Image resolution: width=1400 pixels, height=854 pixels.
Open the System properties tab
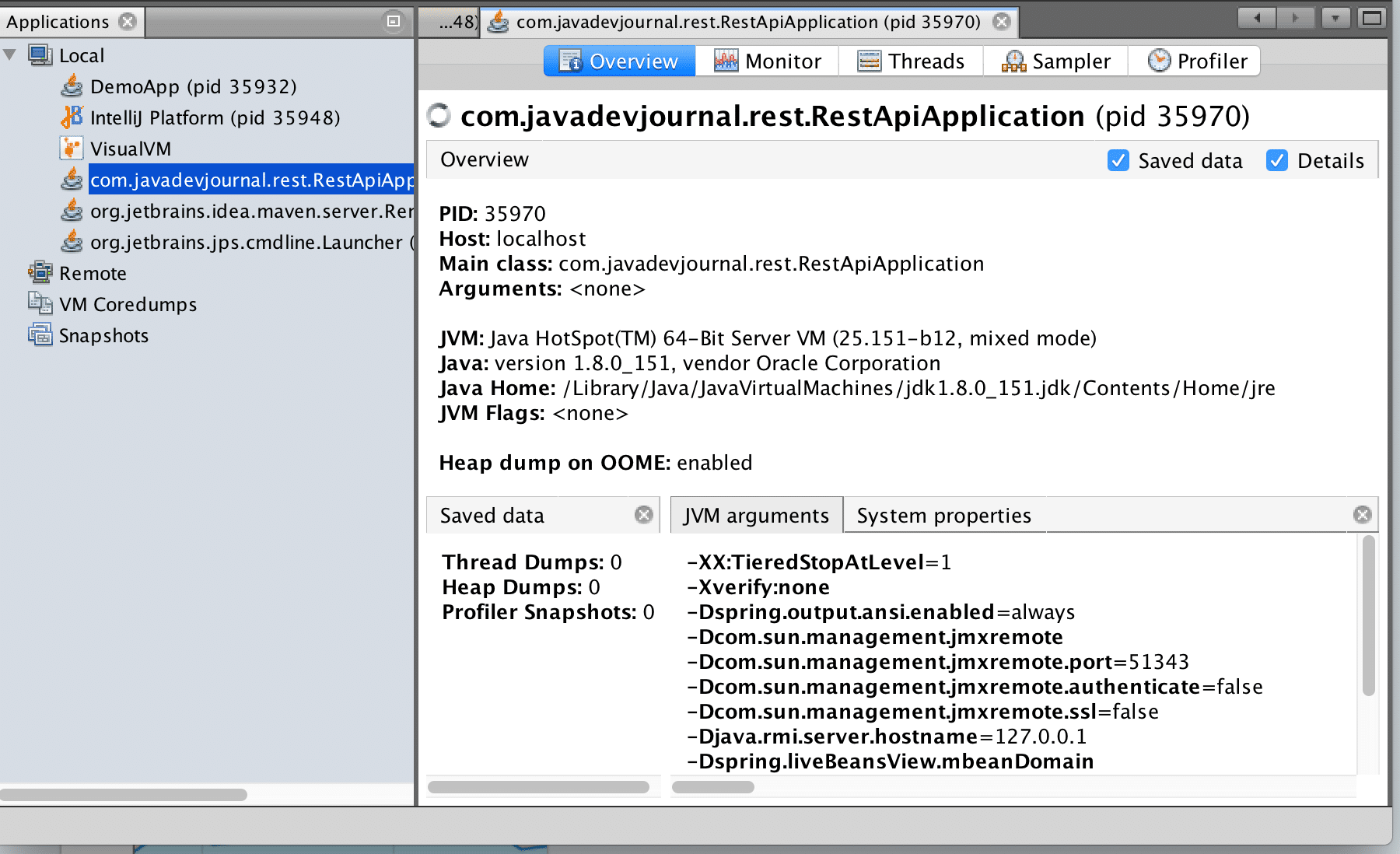coord(943,515)
